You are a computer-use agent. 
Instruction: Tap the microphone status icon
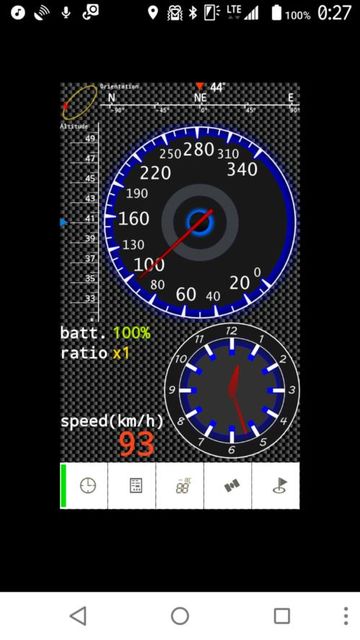65,13
